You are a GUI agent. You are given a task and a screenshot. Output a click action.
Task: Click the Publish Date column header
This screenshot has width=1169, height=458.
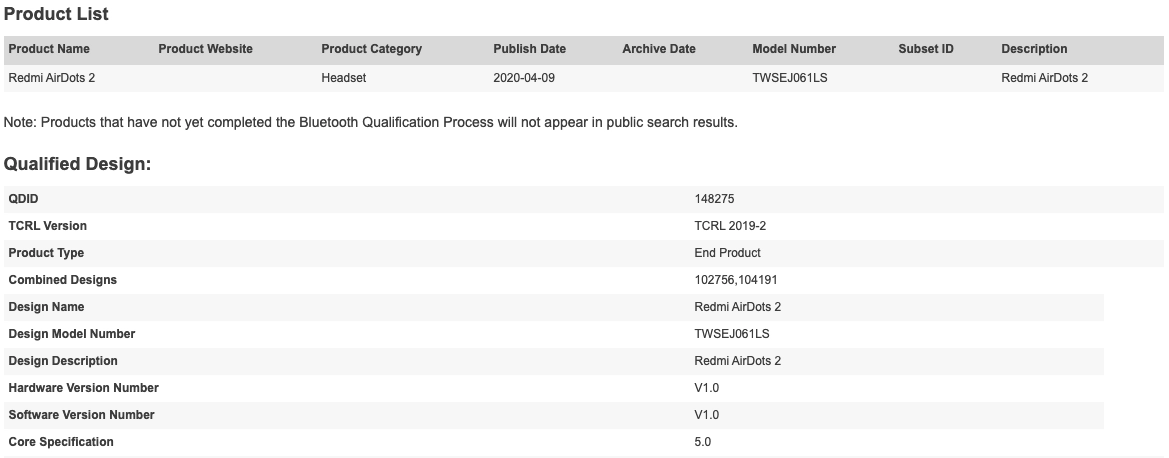[x=529, y=49]
